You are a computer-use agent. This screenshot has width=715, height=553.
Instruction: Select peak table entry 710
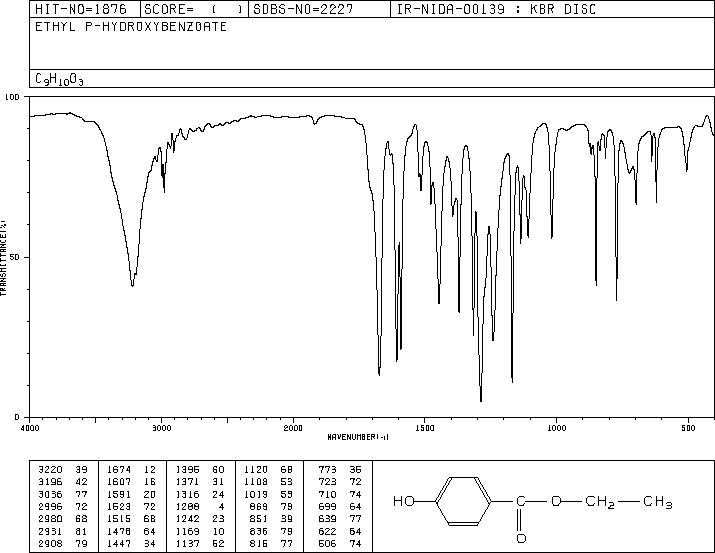(x=327, y=494)
